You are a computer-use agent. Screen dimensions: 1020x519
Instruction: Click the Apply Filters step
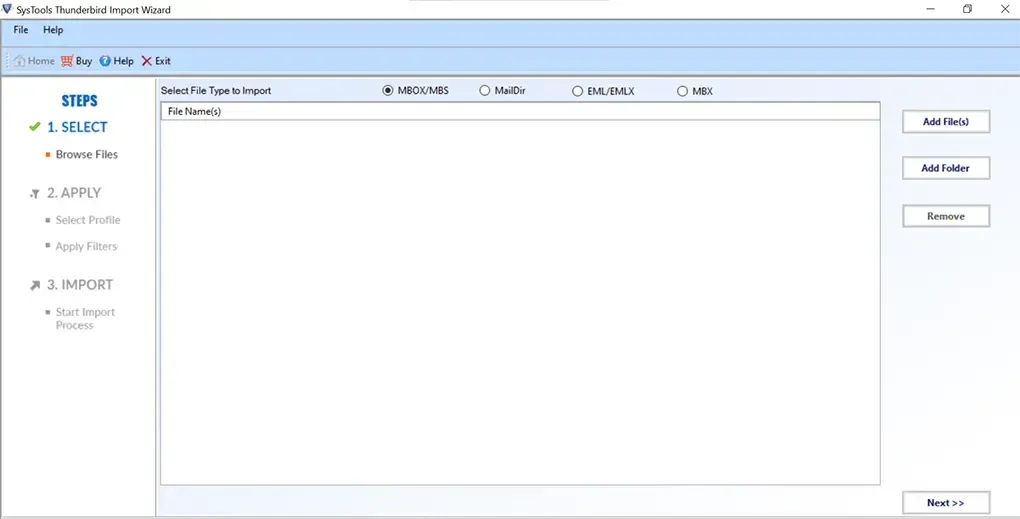pos(87,246)
